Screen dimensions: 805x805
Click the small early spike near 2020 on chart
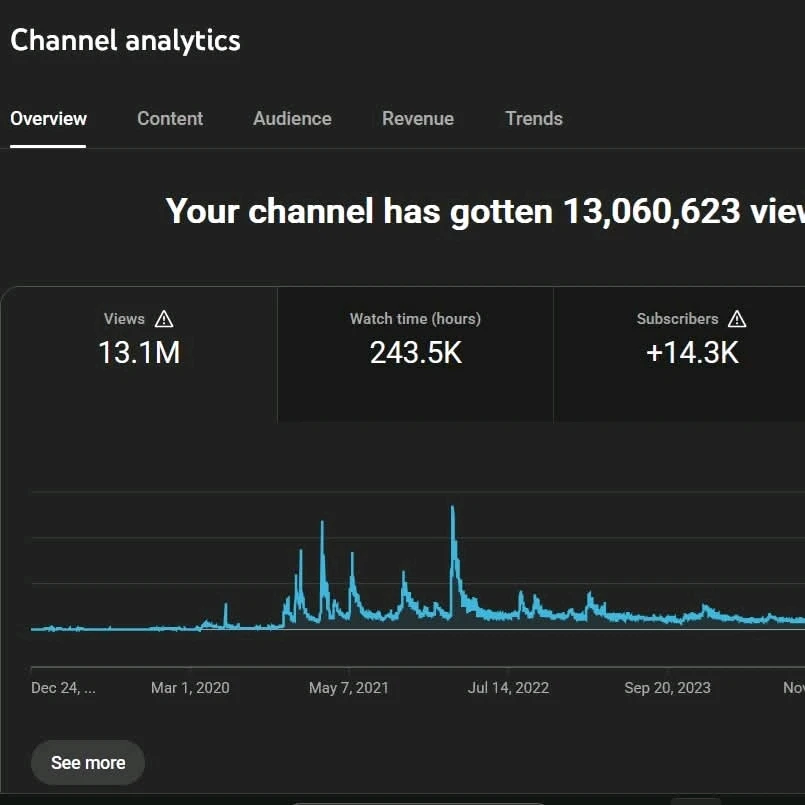226,607
